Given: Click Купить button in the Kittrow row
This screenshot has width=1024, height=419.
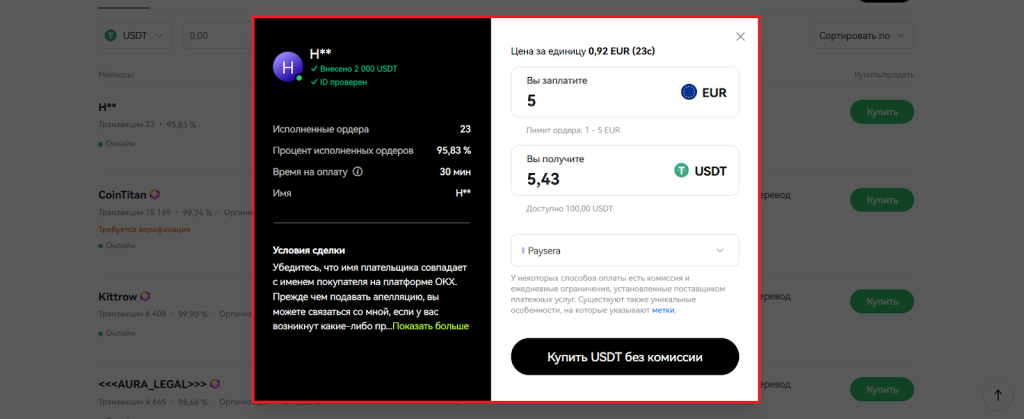Looking at the screenshot, I should pos(882,300).
